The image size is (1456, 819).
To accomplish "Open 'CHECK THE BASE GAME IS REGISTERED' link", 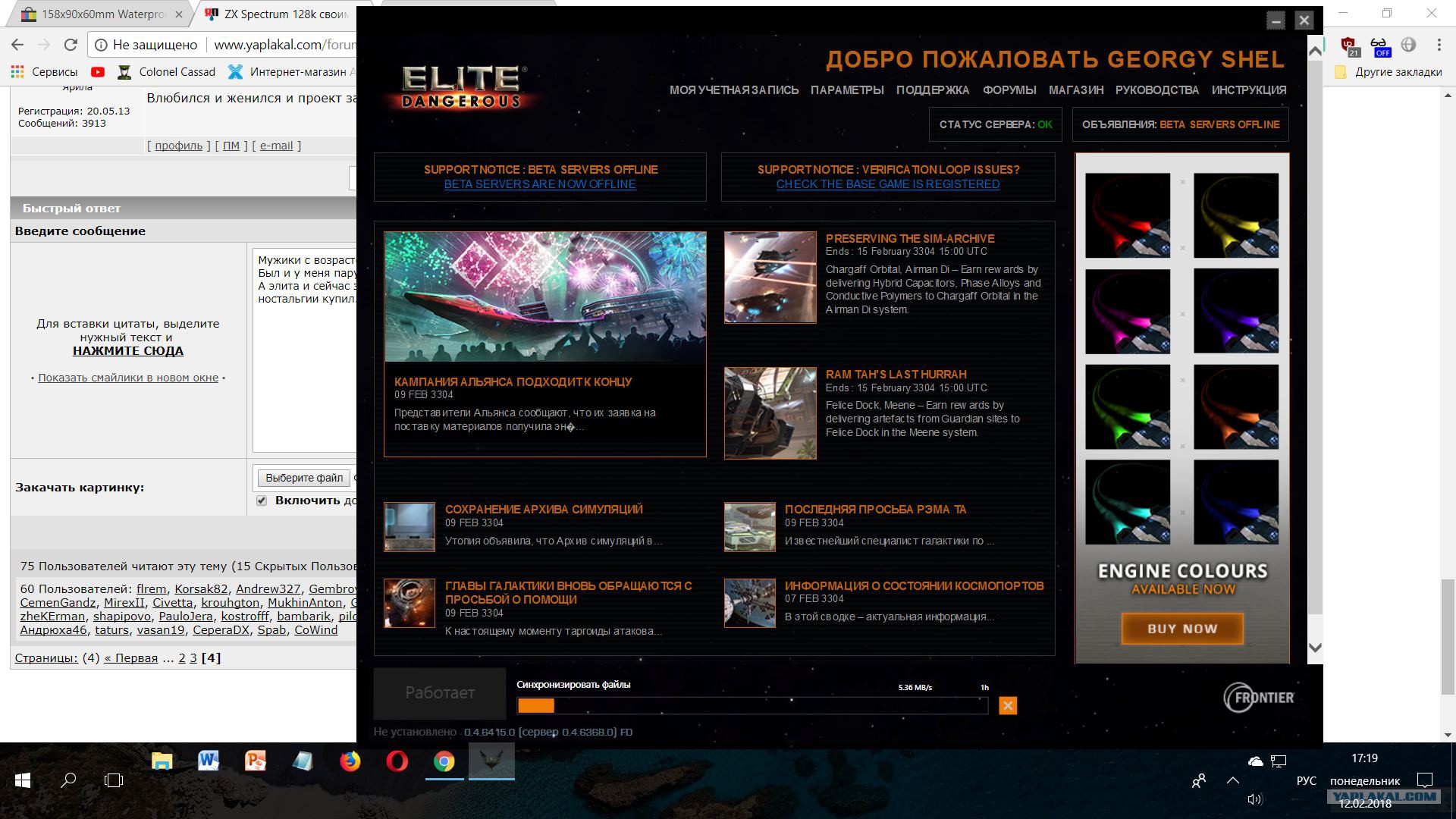I will 888,184.
